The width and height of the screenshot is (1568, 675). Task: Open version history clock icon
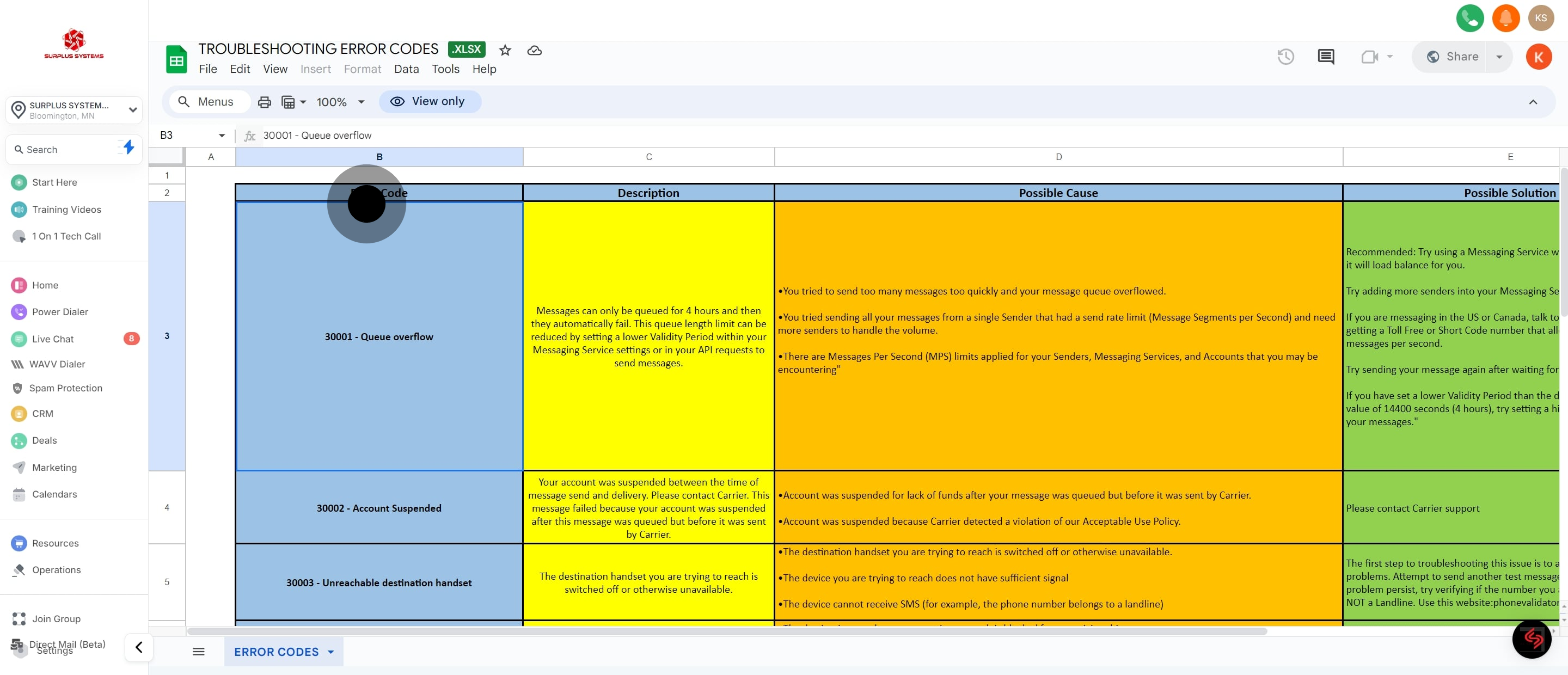1285,57
